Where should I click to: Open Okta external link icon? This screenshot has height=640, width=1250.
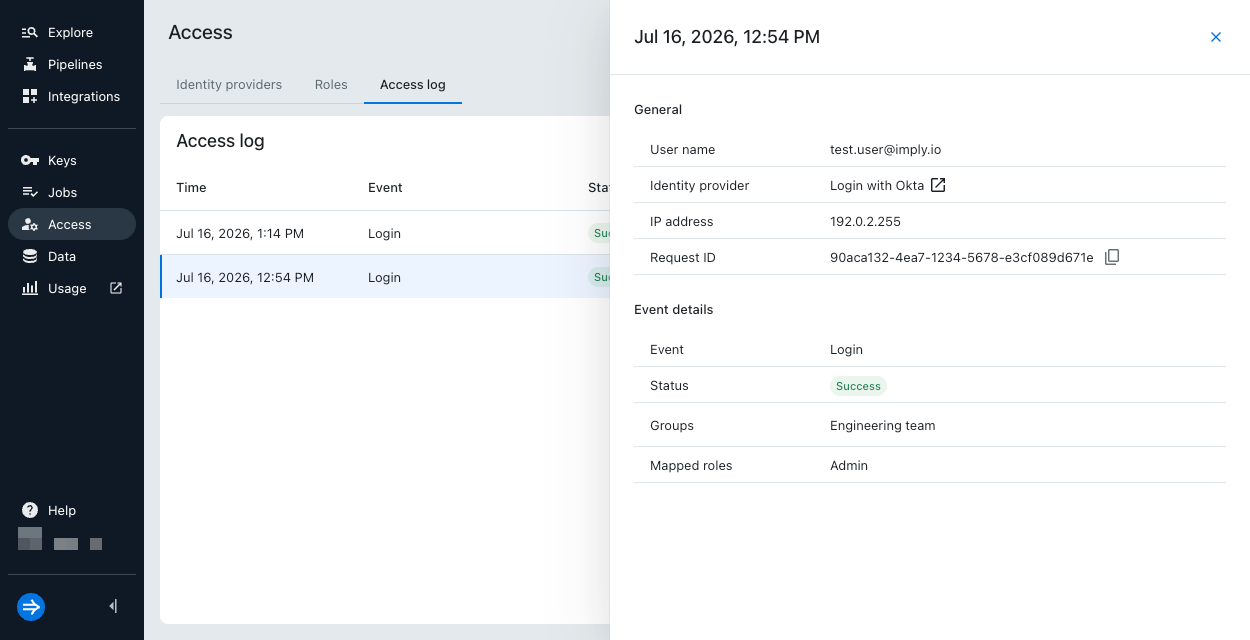pyautogui.click(x=938, y=185)
